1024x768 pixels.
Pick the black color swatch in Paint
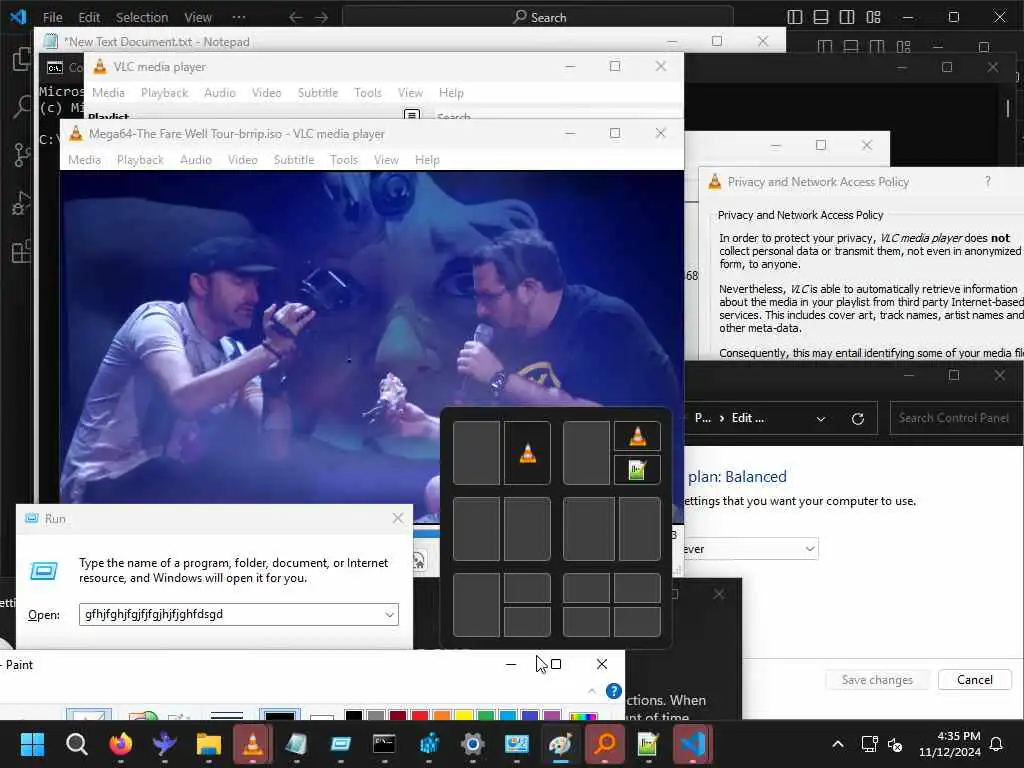click(353, 716)
